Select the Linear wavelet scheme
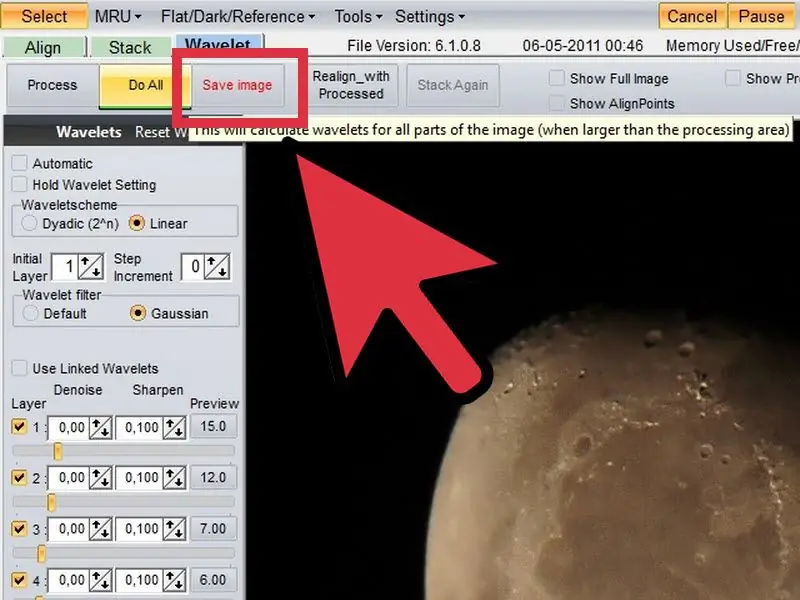 tap(137, 223)
